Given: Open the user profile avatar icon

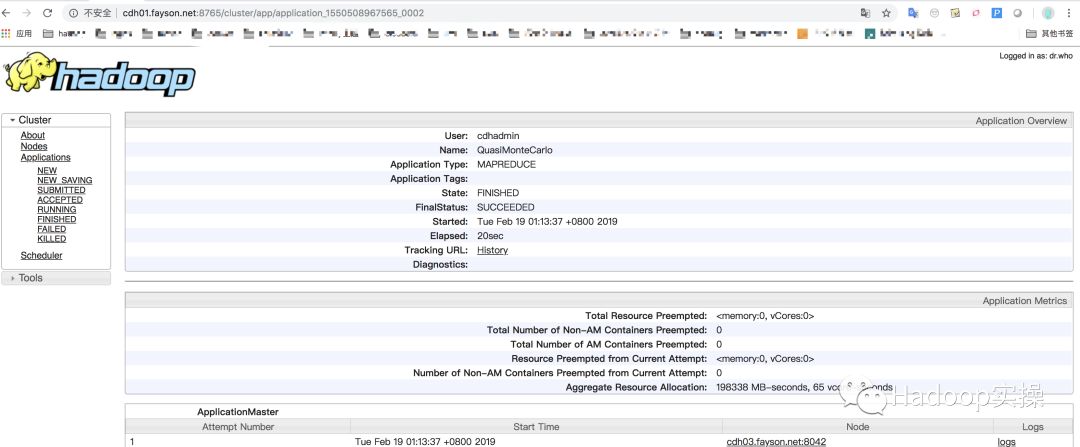Looking at the screenshot, I should pos(1048,13).
